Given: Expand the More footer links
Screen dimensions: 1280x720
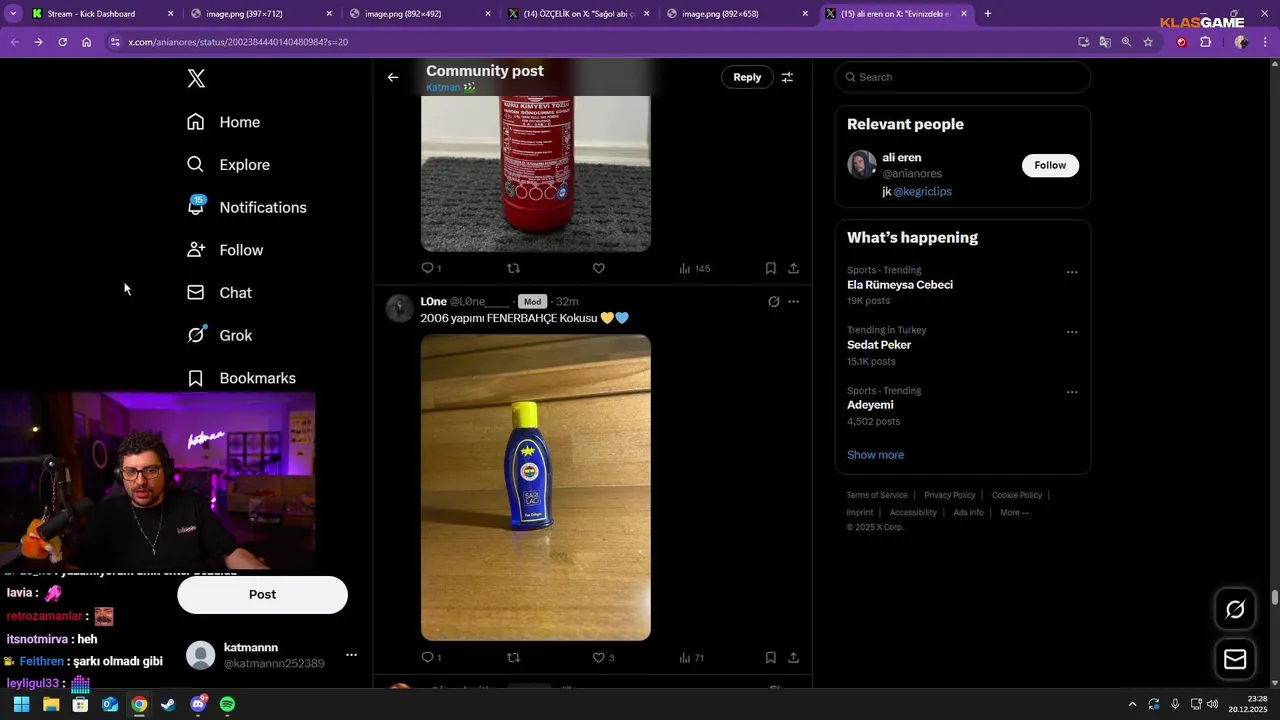Looking at the screenshot, I should coord(1014,513).
